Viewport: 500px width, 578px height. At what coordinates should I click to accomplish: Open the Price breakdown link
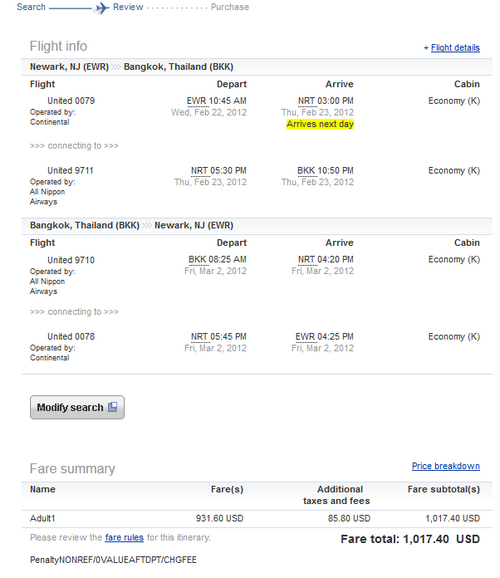click(445, 466)
